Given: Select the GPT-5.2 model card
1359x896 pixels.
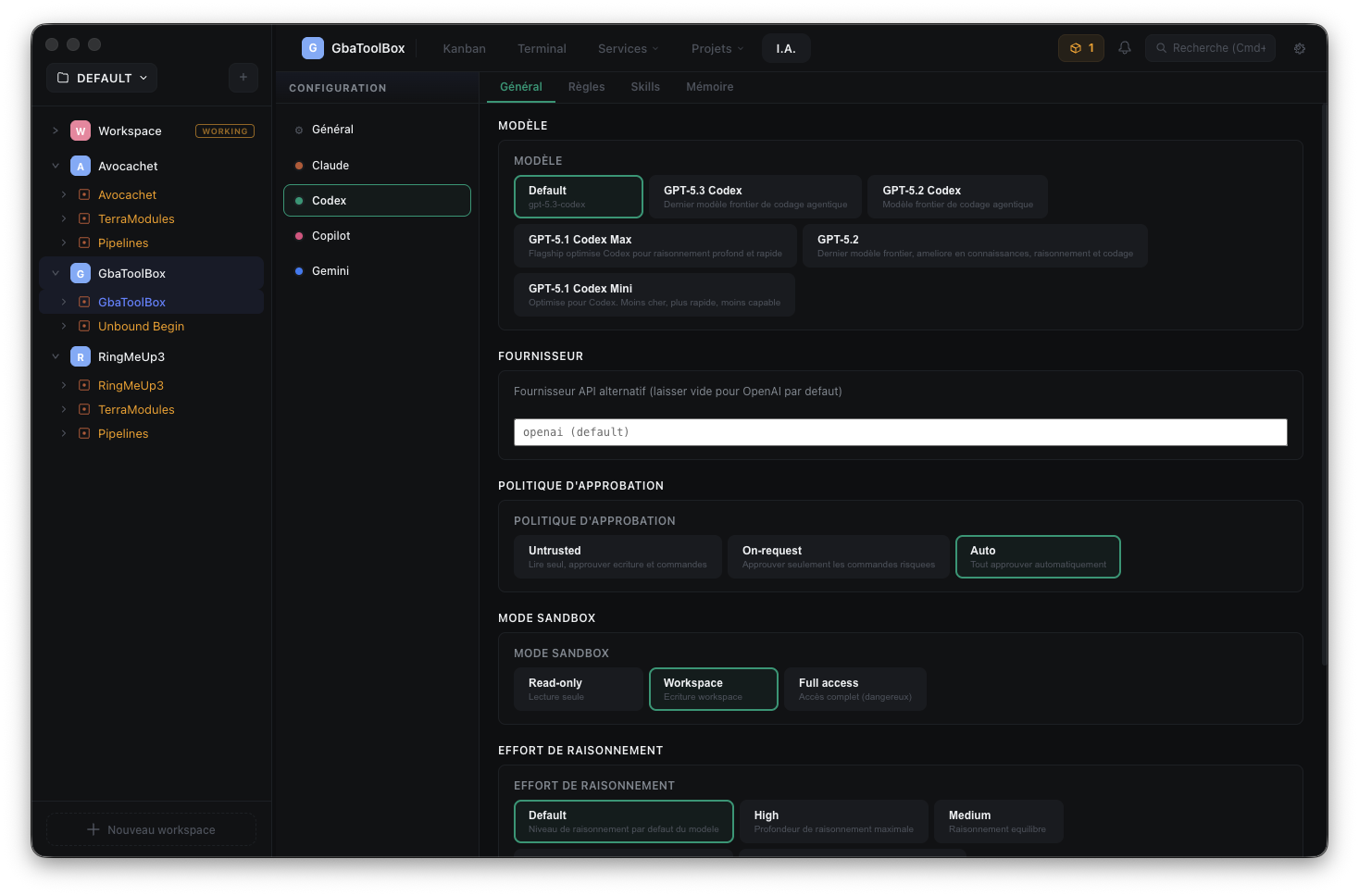Looking at the screenshot, I should point(975,245).
